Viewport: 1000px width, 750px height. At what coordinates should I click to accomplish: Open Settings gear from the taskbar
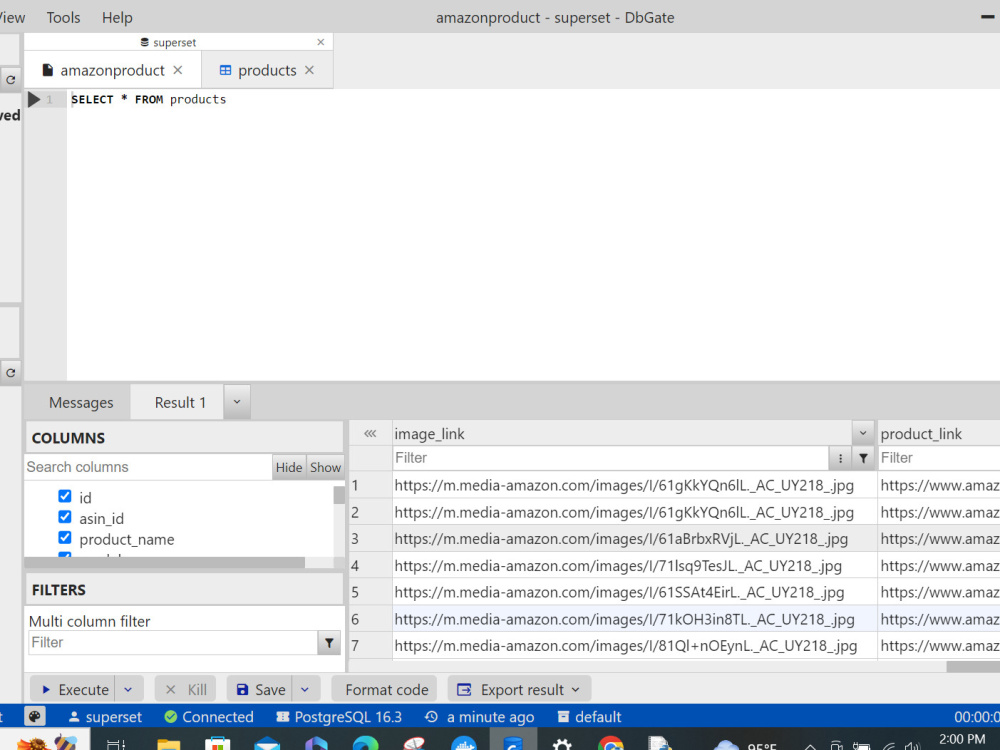pos(561,744)
